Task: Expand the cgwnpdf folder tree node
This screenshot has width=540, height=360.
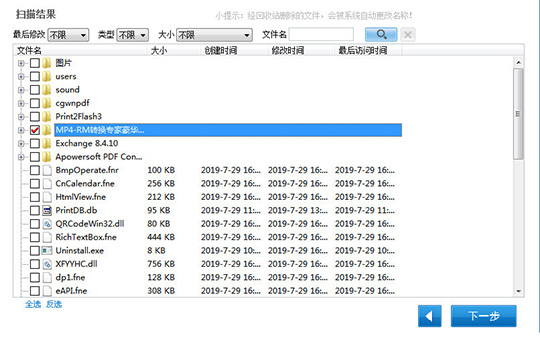Action: 21,103
